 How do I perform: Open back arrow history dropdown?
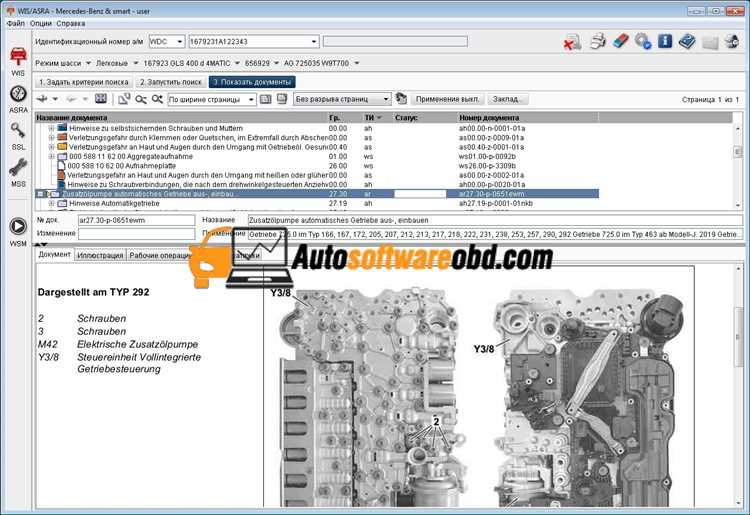coord(55,99)
